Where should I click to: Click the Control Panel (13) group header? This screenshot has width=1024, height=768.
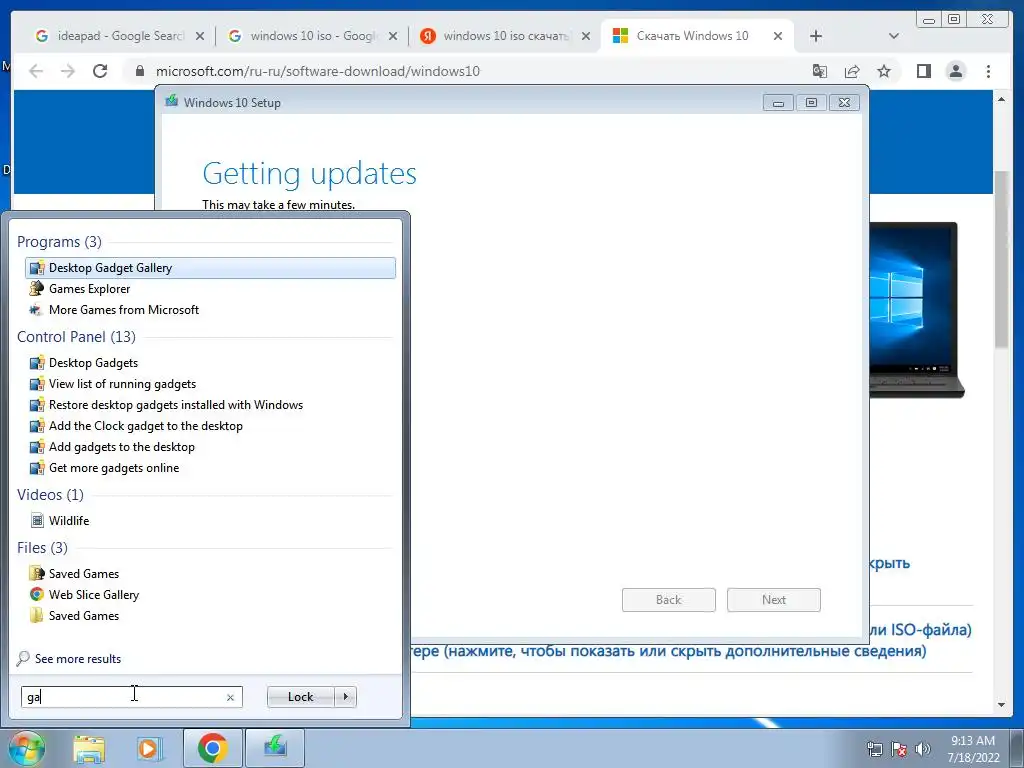pyautogui.click(x=76, y=336)
